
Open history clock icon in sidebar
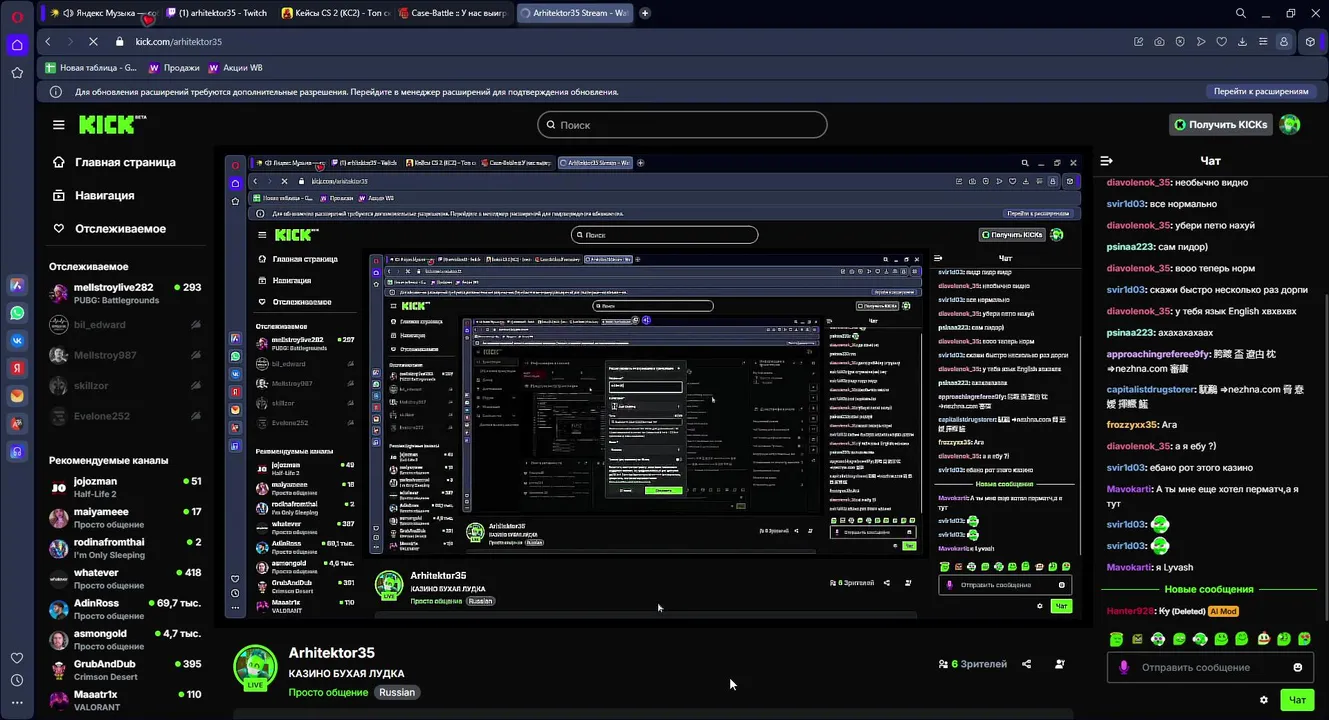pyautogui.click(x=17, y=680)
